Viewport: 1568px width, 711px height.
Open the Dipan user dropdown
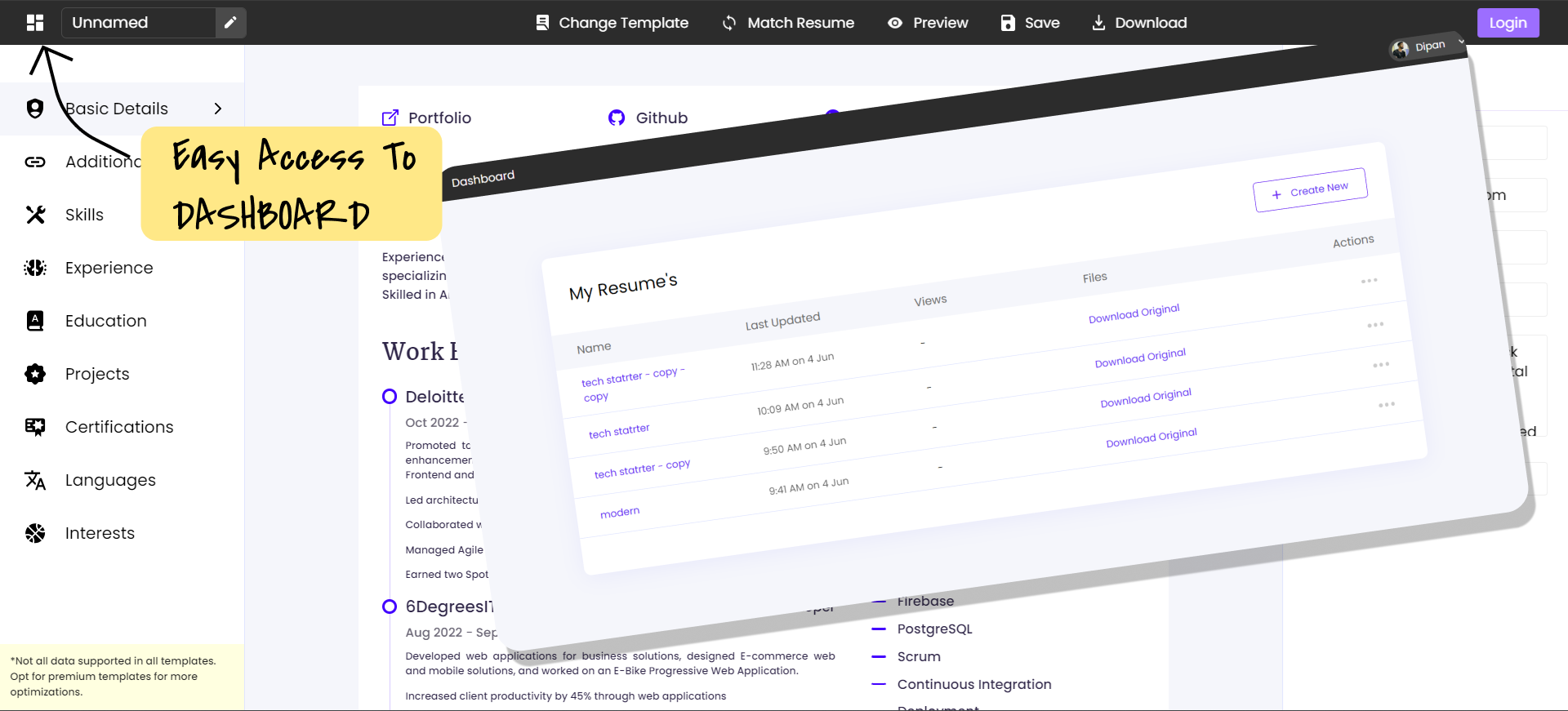click(1428, 47)
